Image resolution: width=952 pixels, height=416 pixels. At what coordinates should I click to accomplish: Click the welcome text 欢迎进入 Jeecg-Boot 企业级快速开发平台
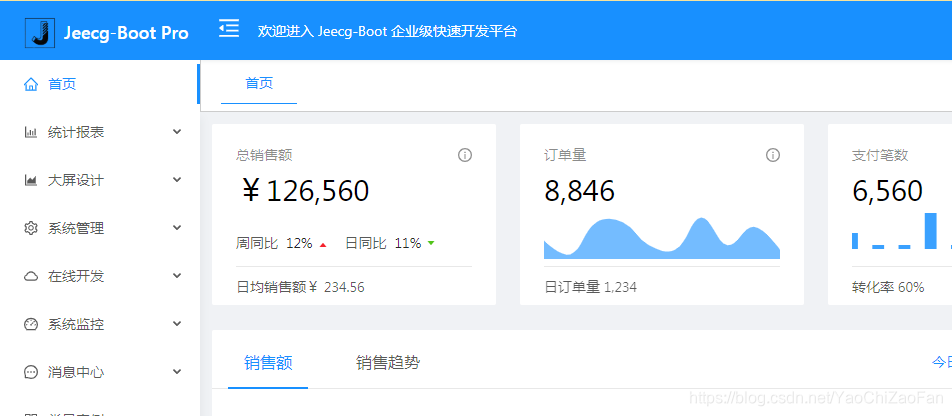[387, 31]
